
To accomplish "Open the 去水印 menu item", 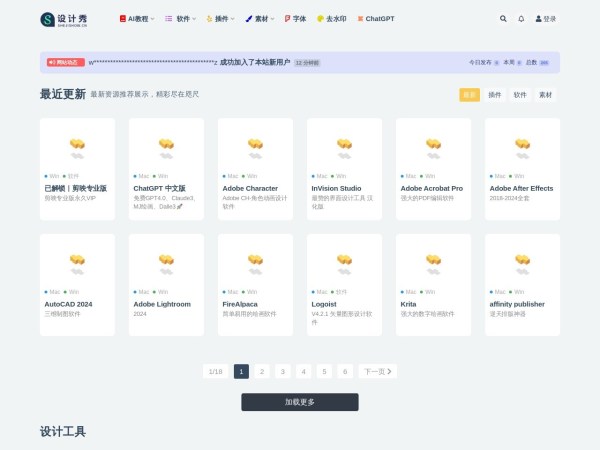I will point(332,19).
